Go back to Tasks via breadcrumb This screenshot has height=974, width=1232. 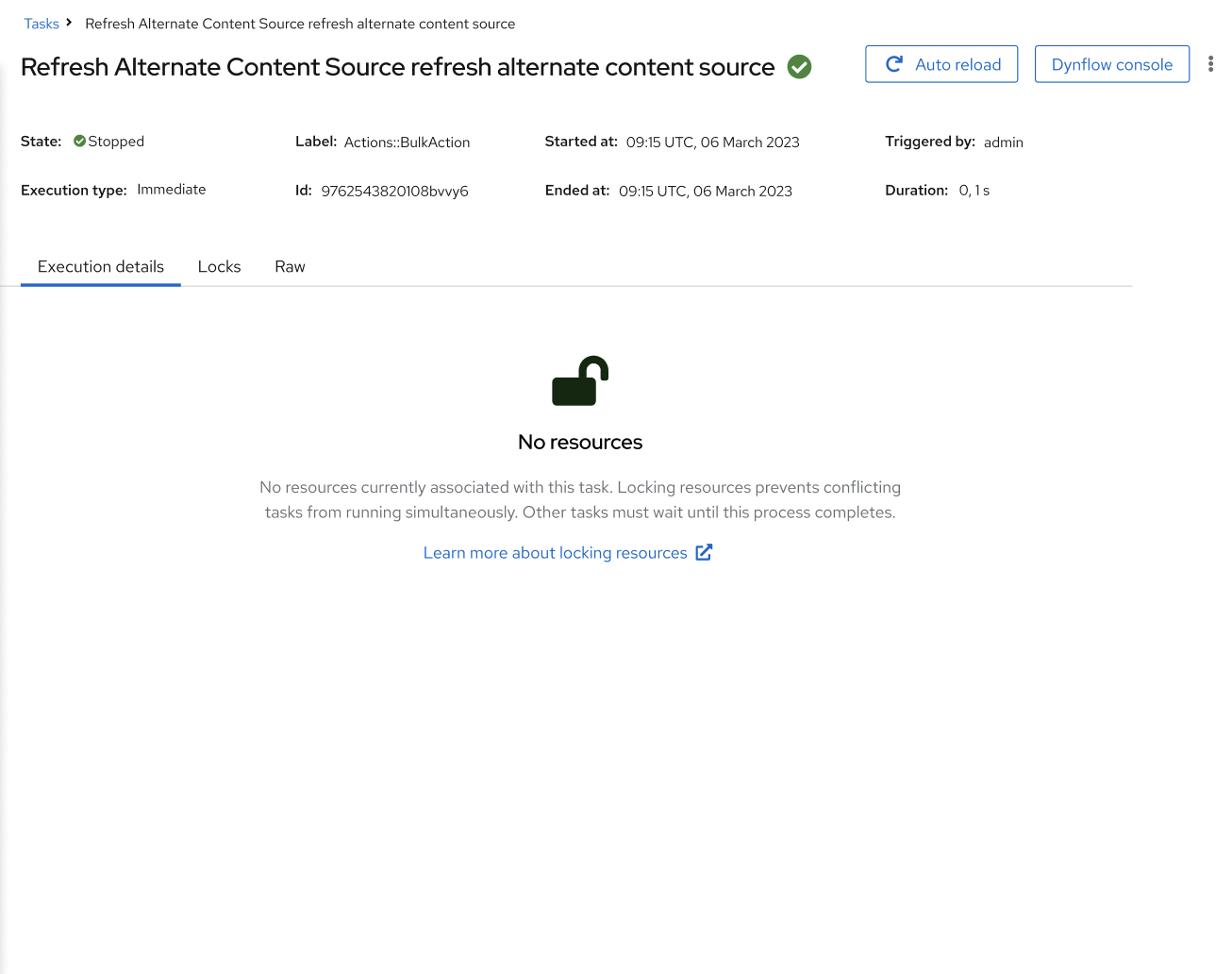(x=42, y=24)
